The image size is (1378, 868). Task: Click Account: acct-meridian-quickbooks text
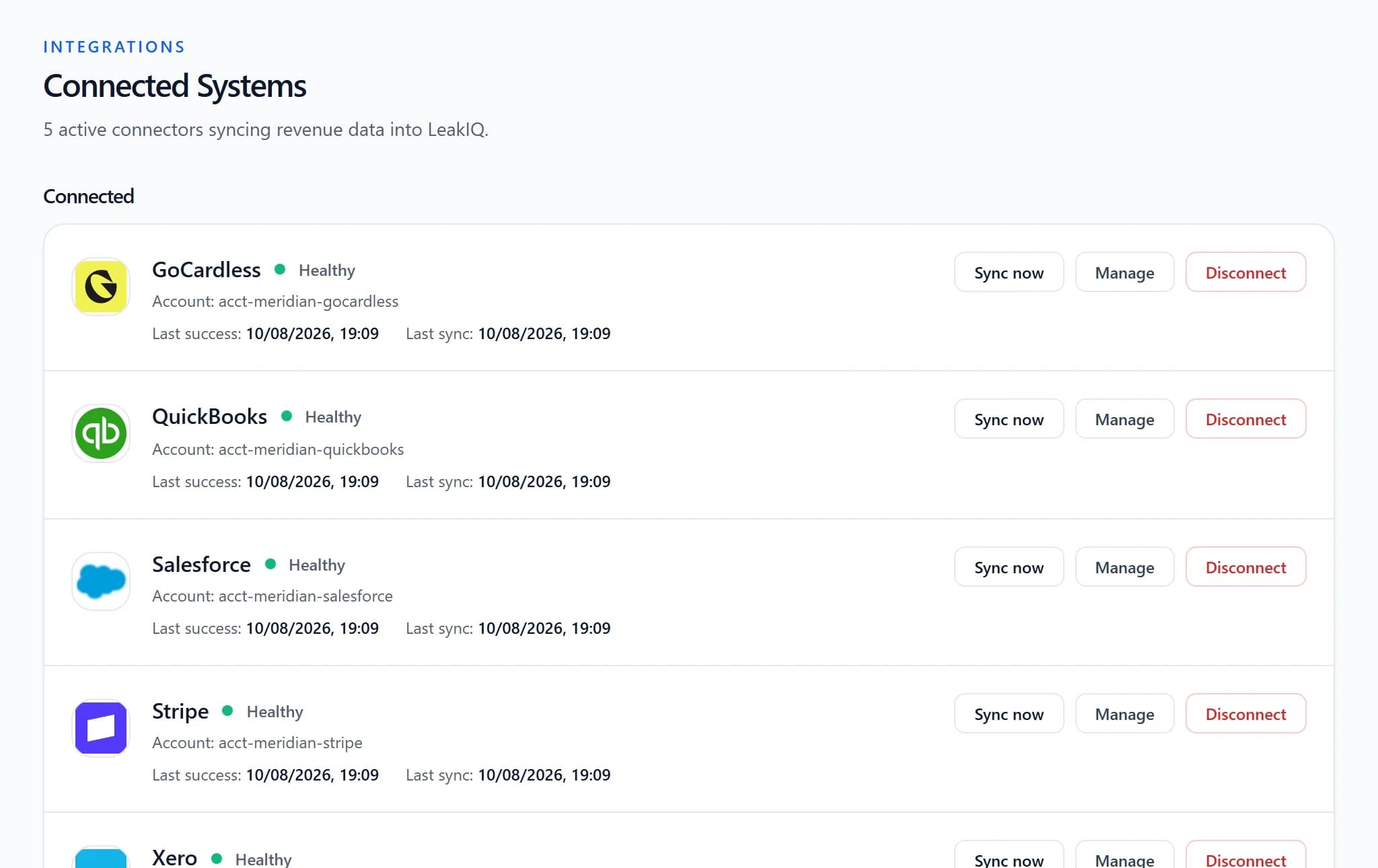[x=278, y=449]
